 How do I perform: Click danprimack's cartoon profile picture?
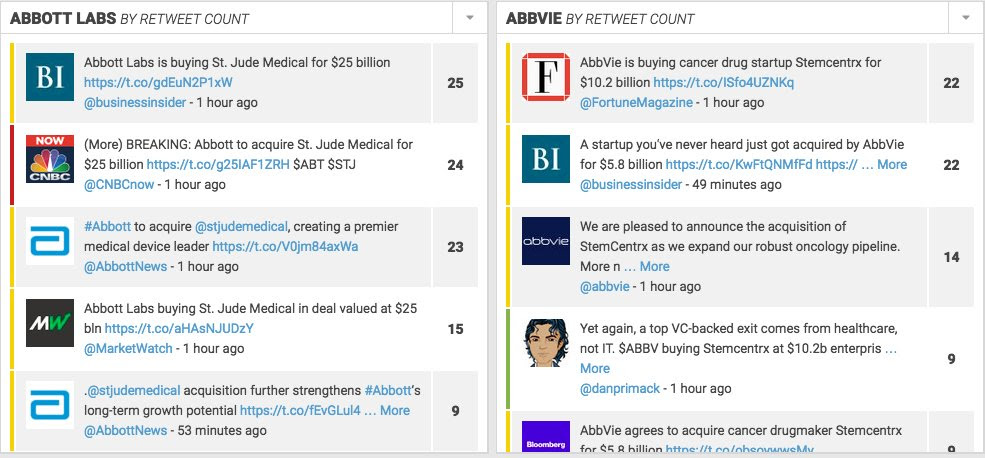(x=546, y=343)
